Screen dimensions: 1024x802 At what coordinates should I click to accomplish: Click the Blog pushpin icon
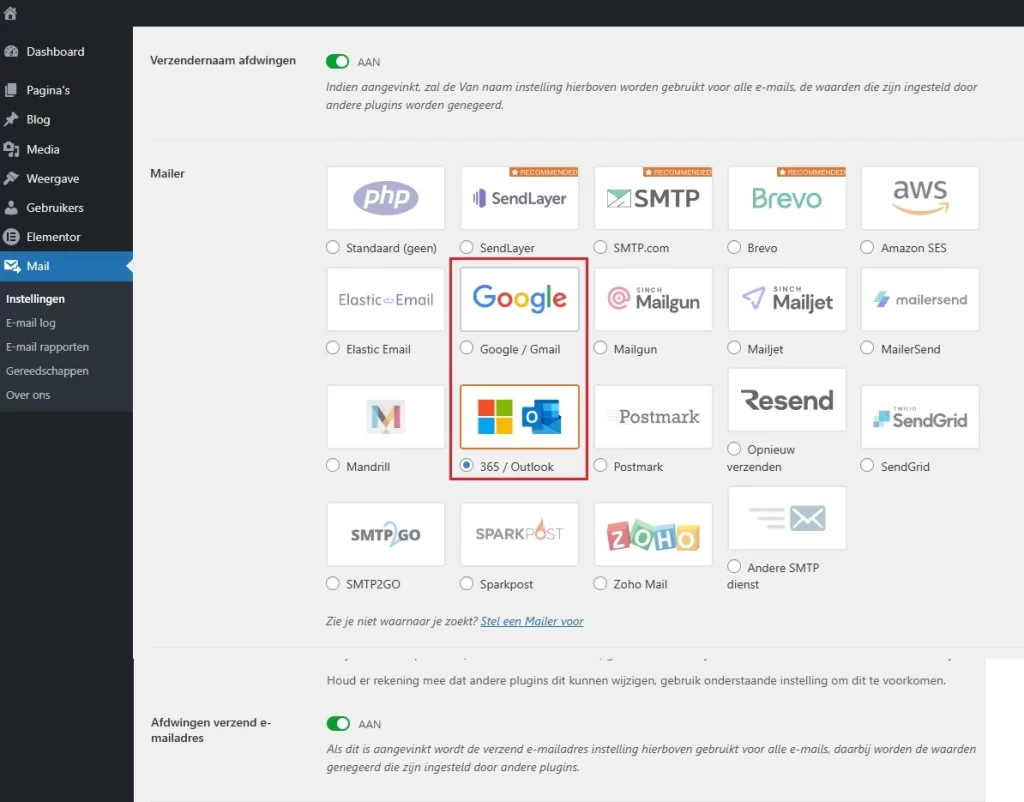[x=11, y=120]
